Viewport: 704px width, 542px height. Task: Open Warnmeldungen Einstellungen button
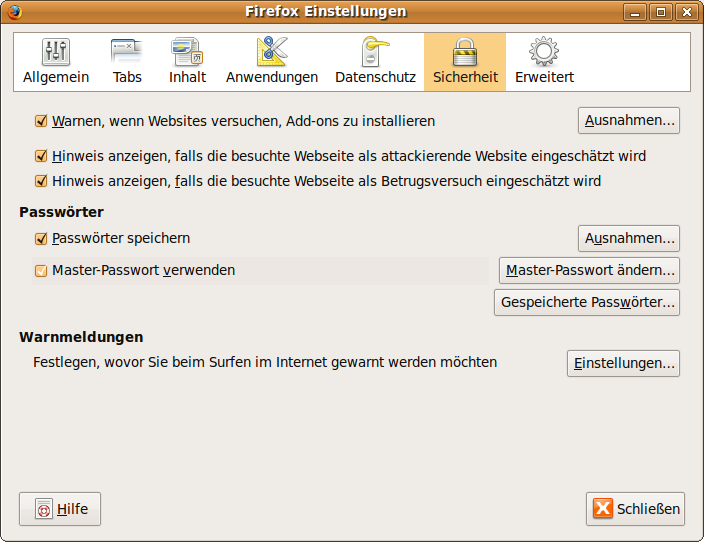click(624, 363)
